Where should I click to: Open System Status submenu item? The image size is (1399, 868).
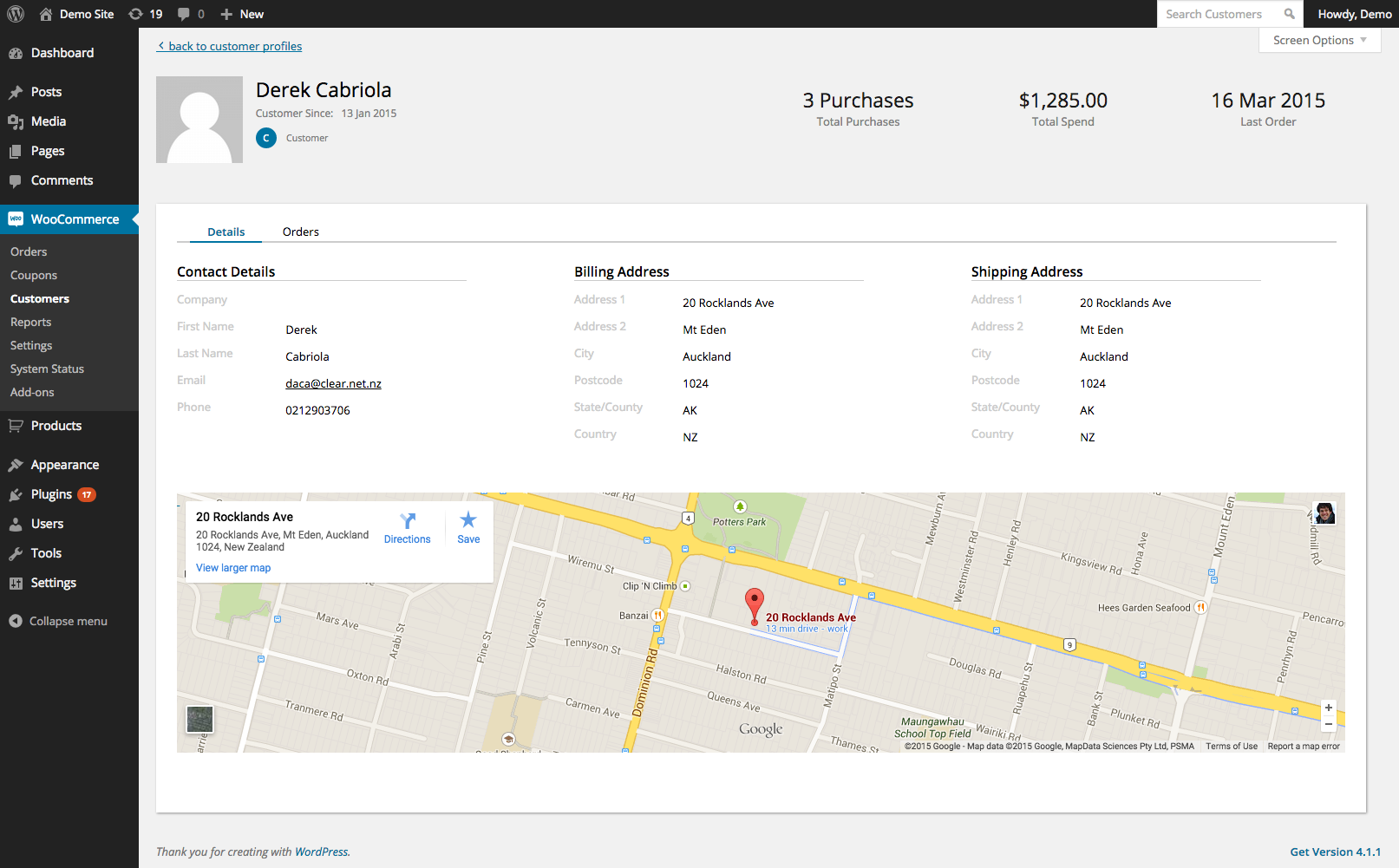[x=48, y=369]
